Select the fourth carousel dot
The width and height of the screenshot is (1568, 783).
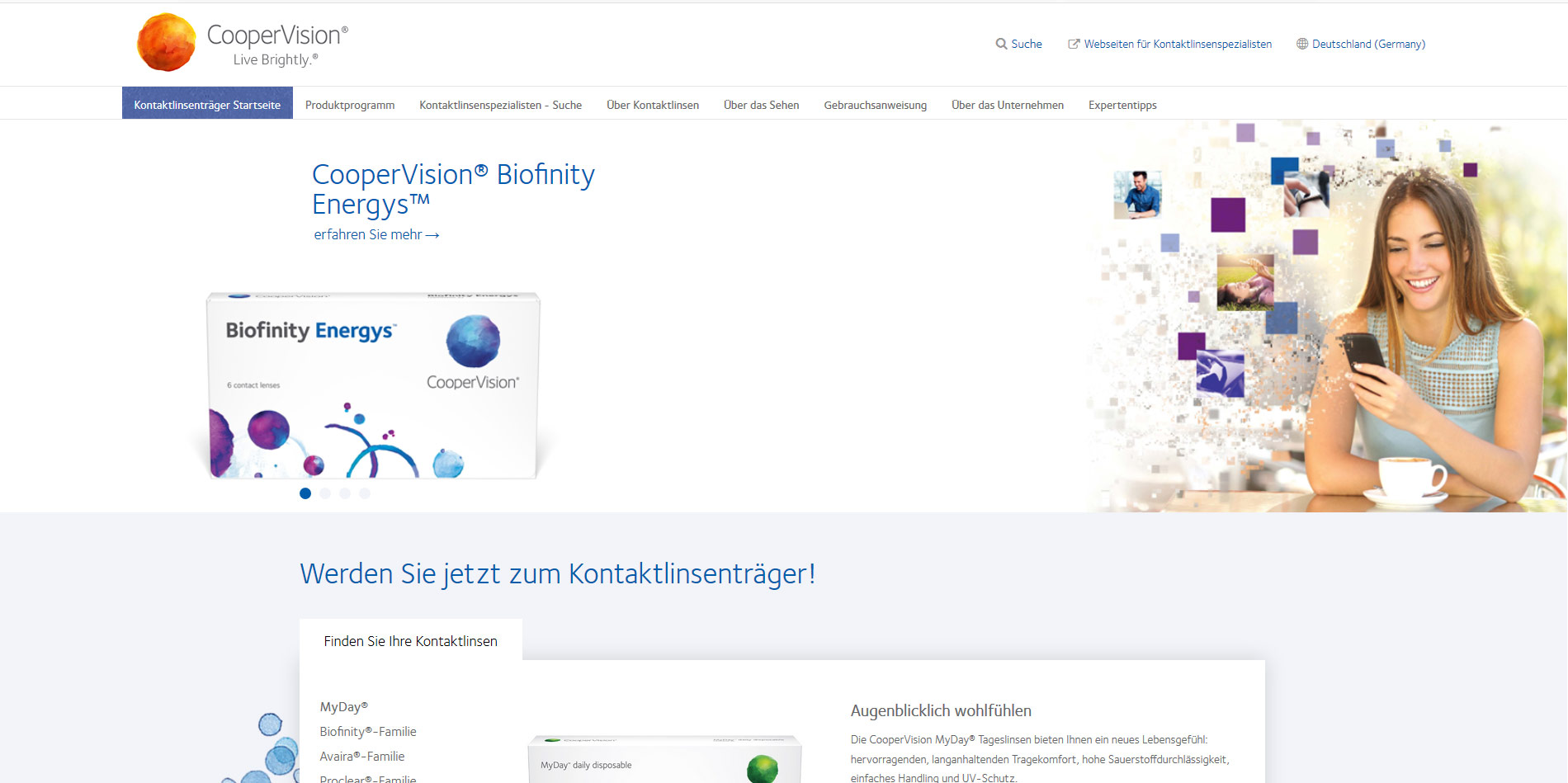(x=365, y=493)
